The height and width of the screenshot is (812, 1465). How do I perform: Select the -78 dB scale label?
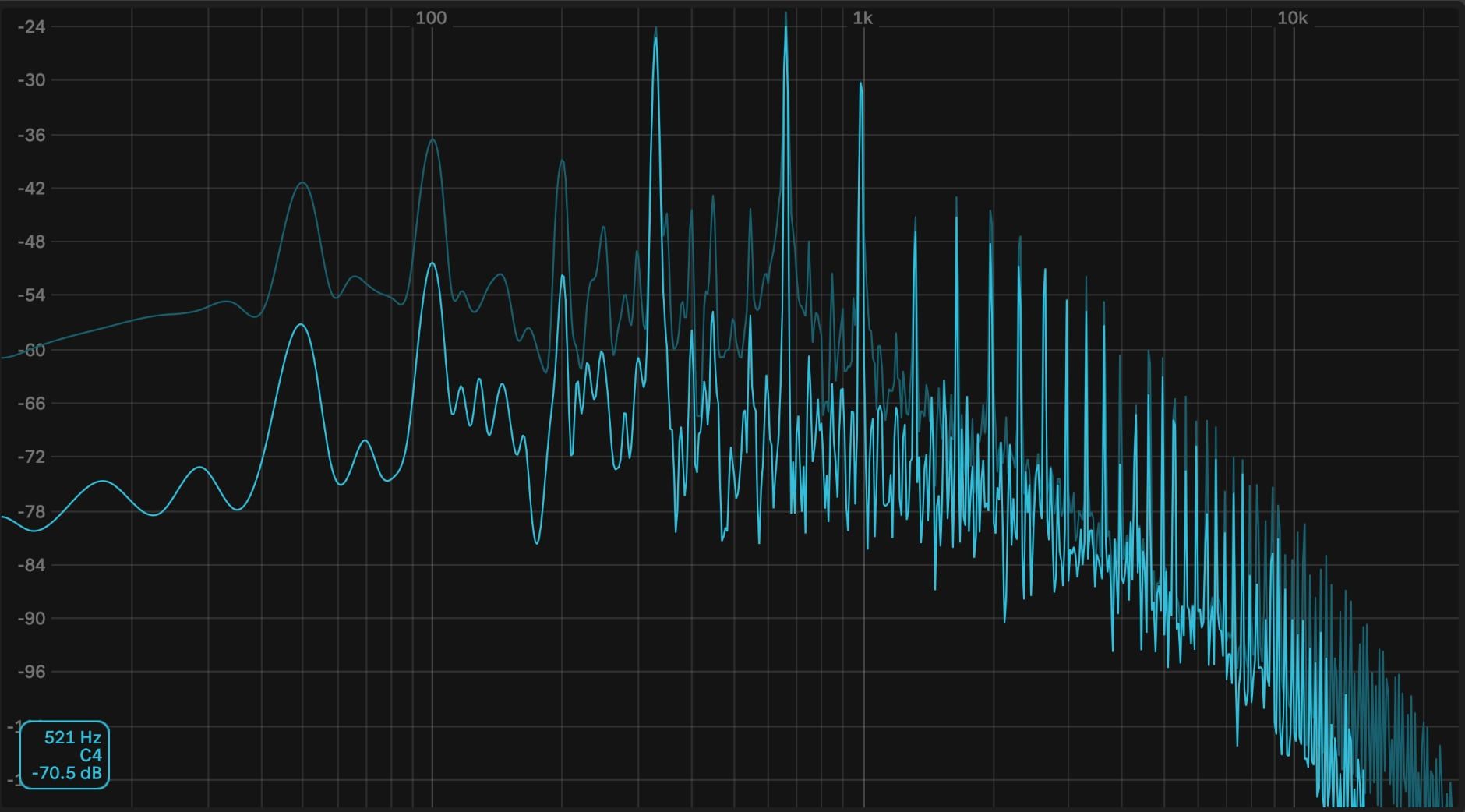(x=31, y=511)
